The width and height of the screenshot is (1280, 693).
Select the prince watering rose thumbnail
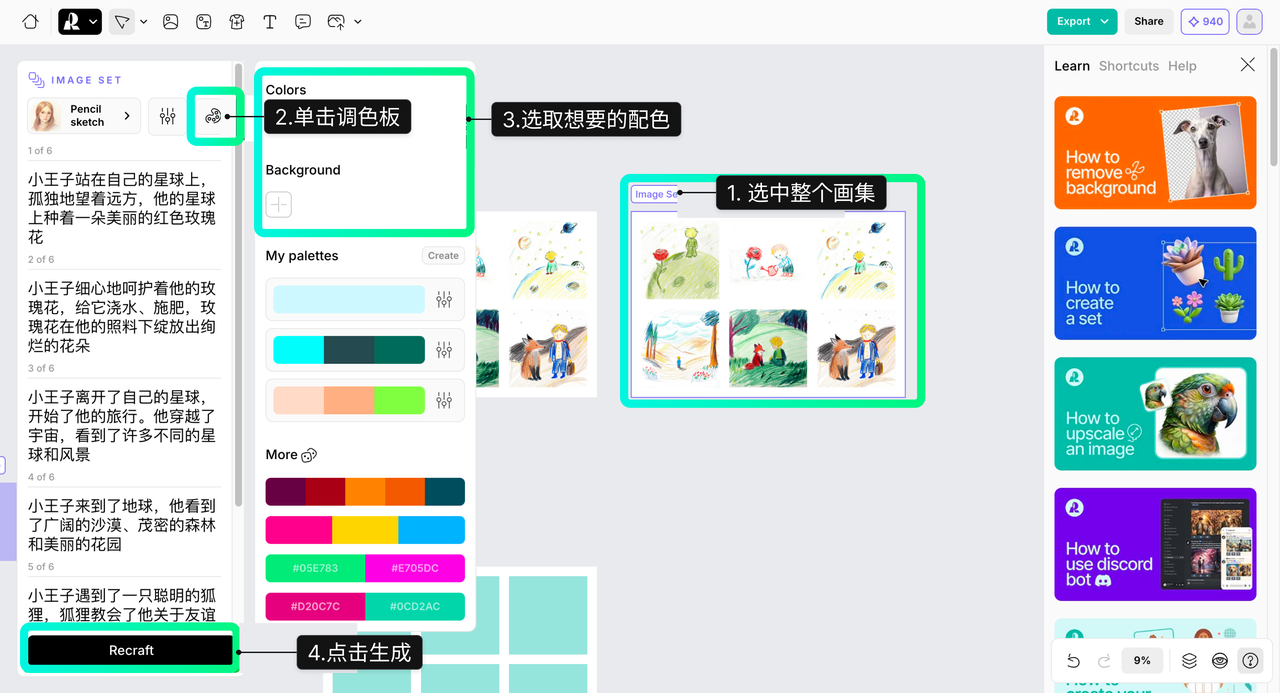pos(768,260)
